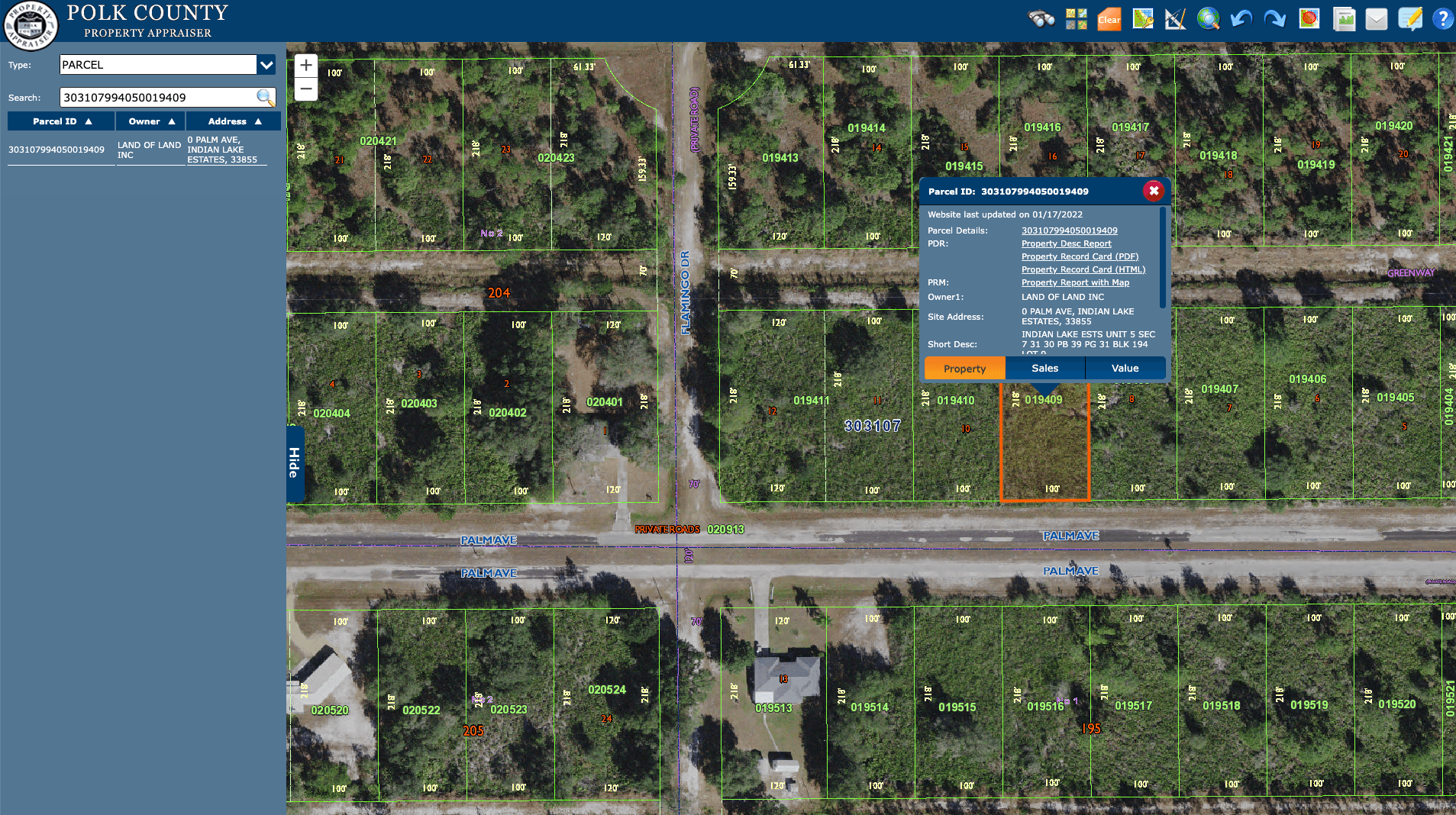Switch to the Property tab in popup

point(964,369)
